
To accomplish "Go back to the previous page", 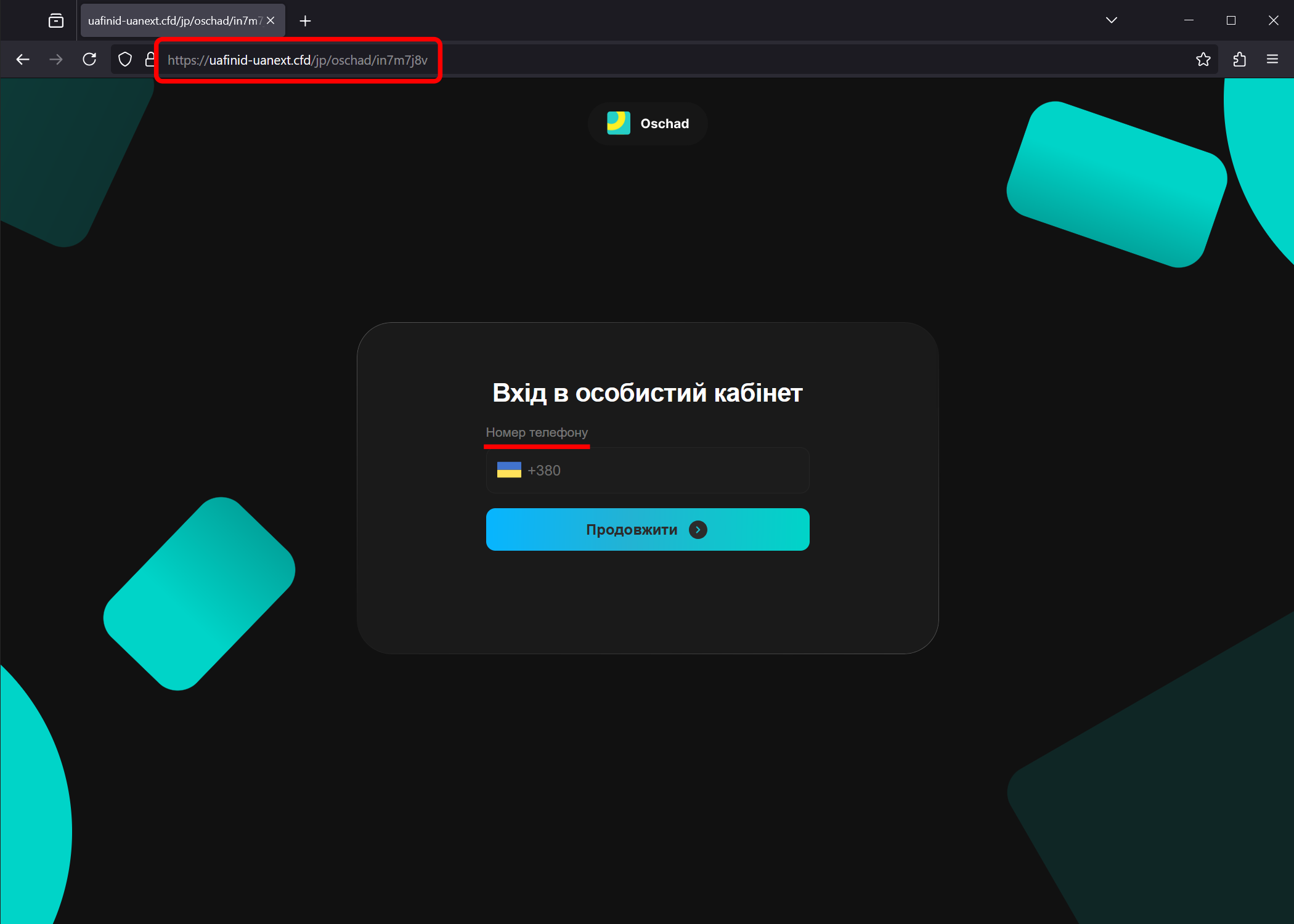I will tap(23, 60).
